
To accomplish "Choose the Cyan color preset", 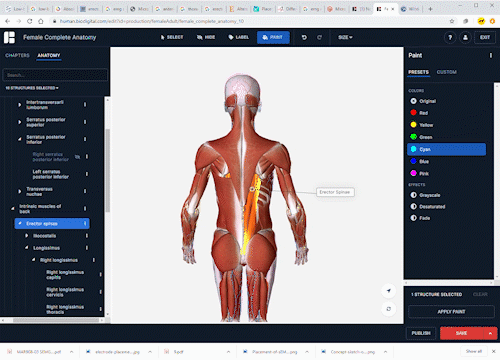I will pos(447,149).
